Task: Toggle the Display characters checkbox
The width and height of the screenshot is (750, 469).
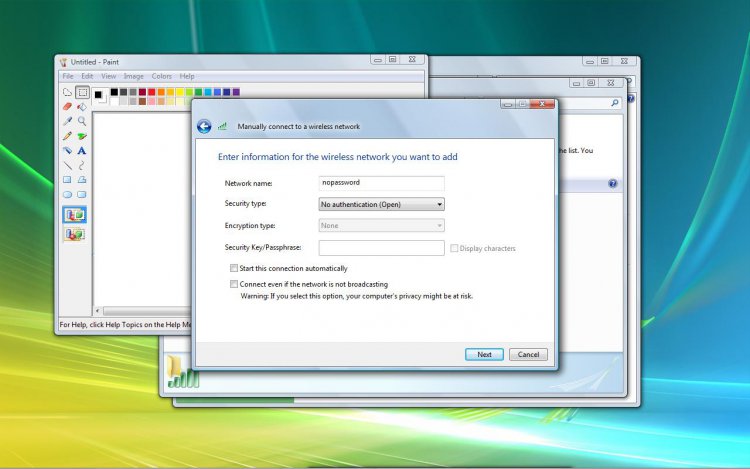Action: coord(454,248)
